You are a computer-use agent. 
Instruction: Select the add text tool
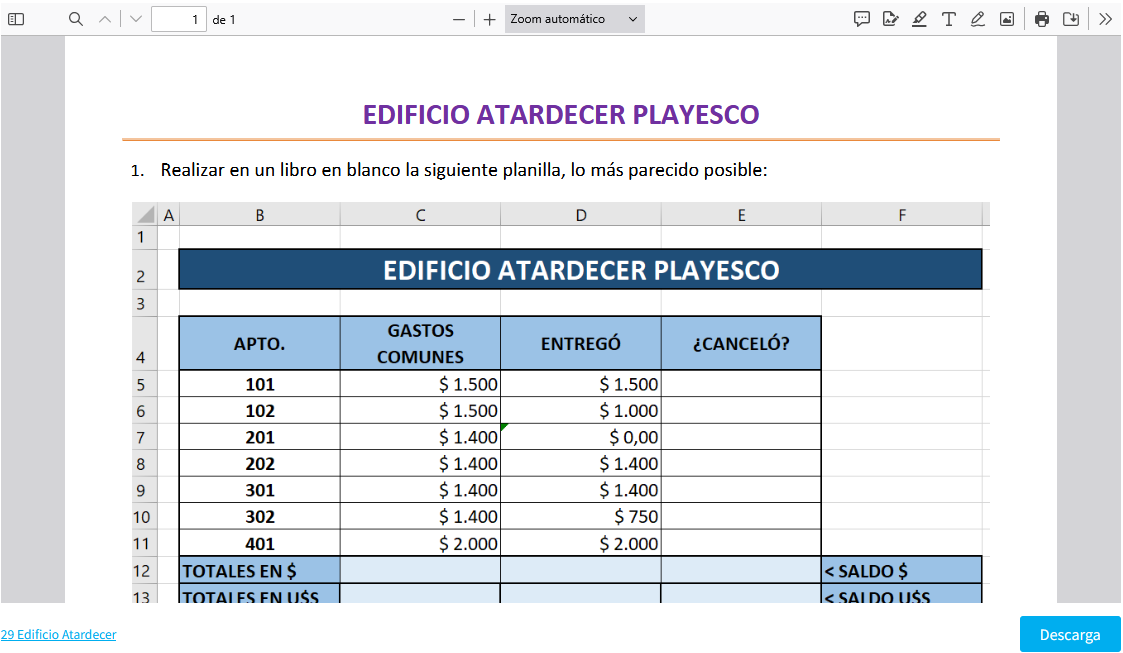(x=948, y=19)
